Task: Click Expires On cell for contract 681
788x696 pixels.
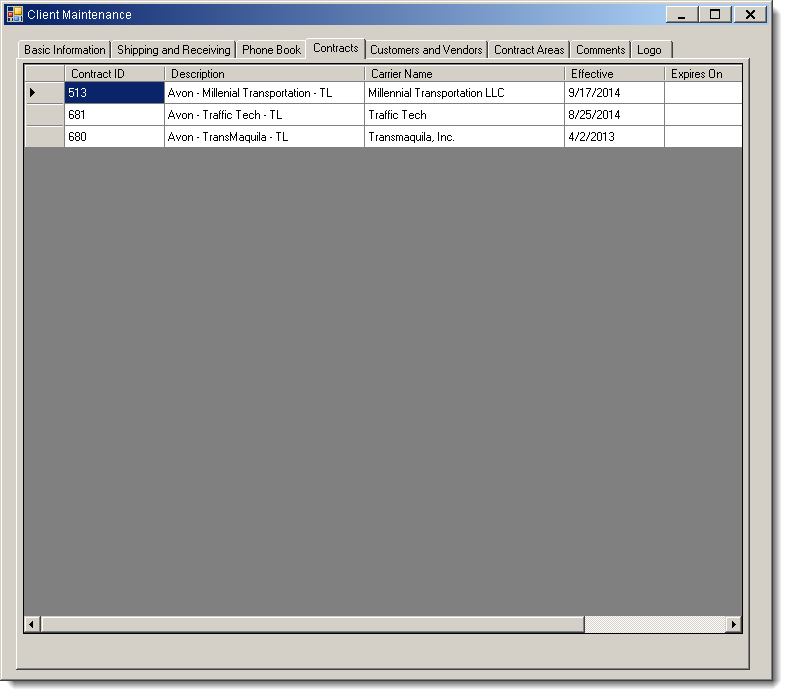Action: click(x=703, y=115)
